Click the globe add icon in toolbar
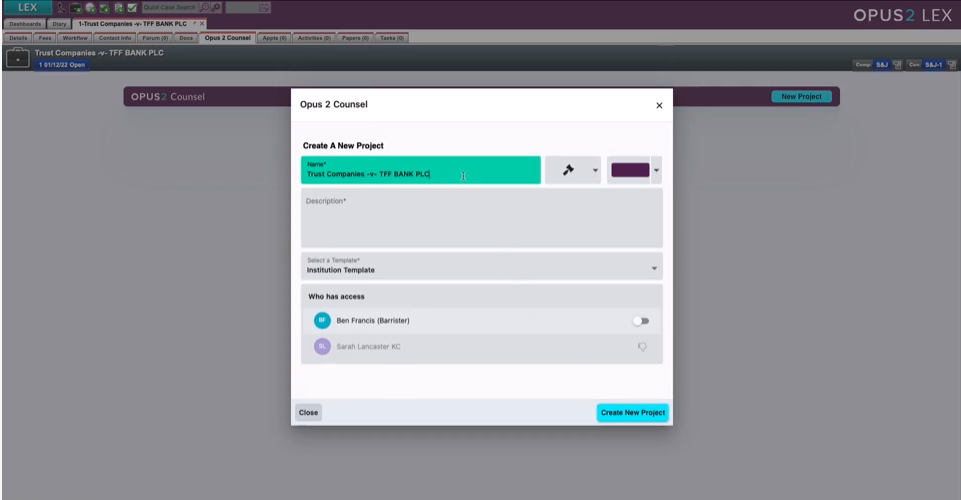The height and width of the screenshot is (500, 961). point(90,8)
